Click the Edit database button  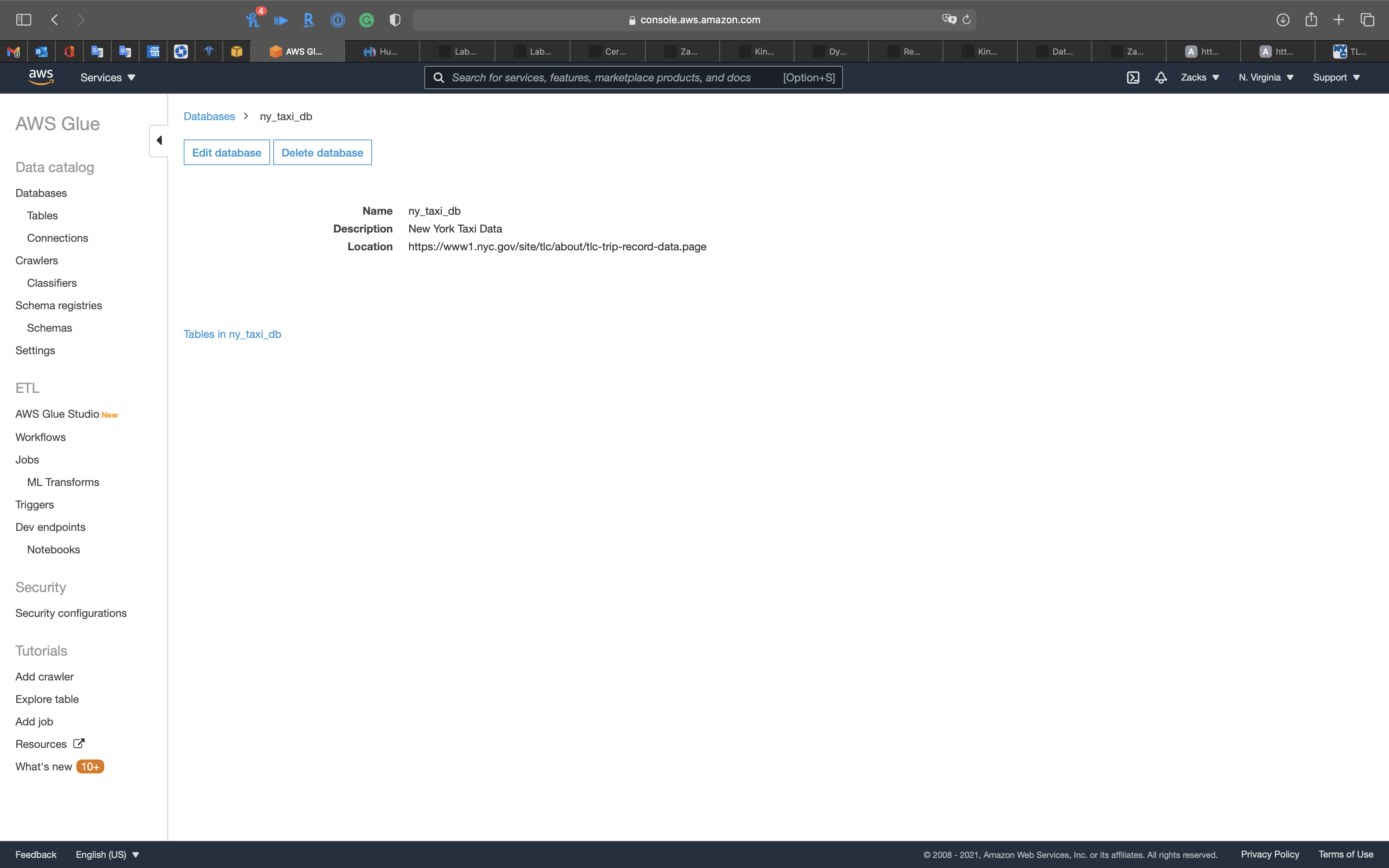pos(227,153)
